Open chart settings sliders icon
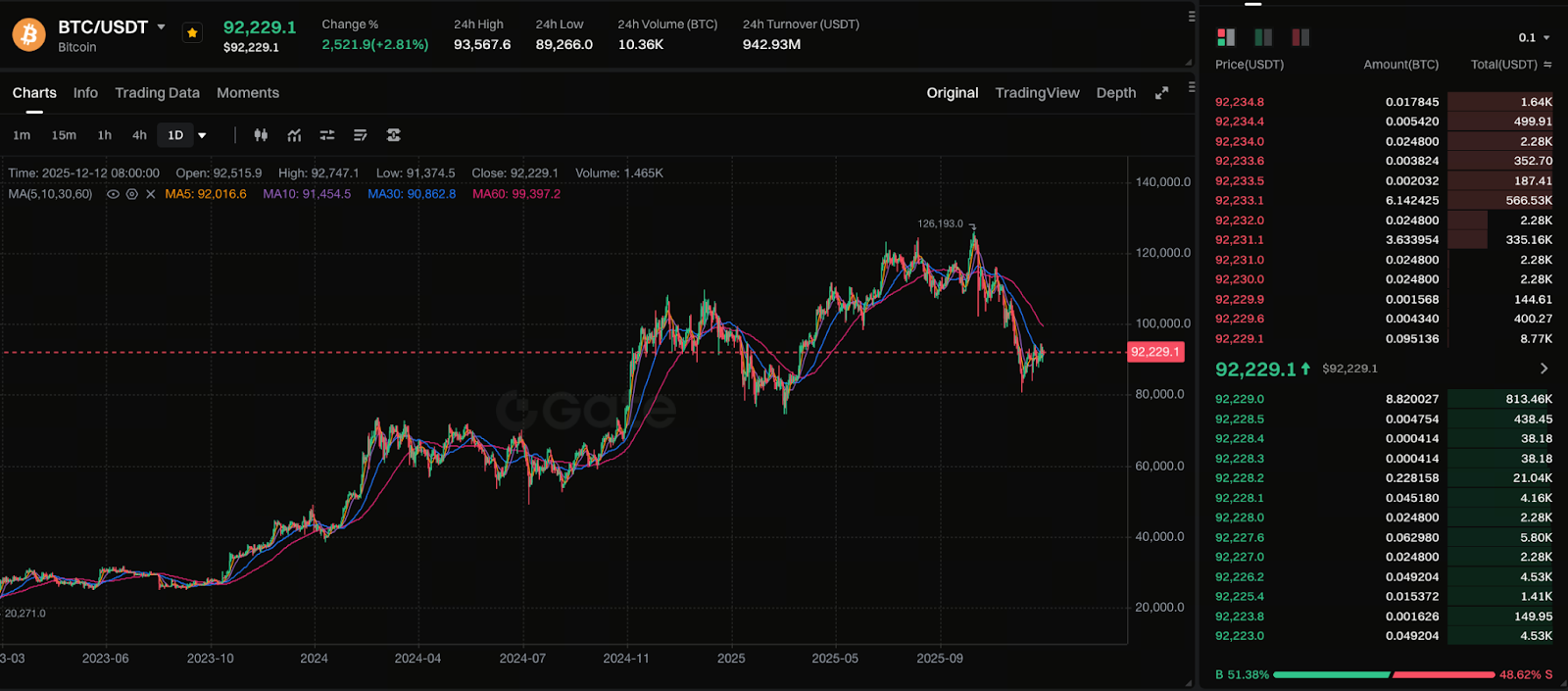This screenshot has height=691, width=1568. pos(327,135)
